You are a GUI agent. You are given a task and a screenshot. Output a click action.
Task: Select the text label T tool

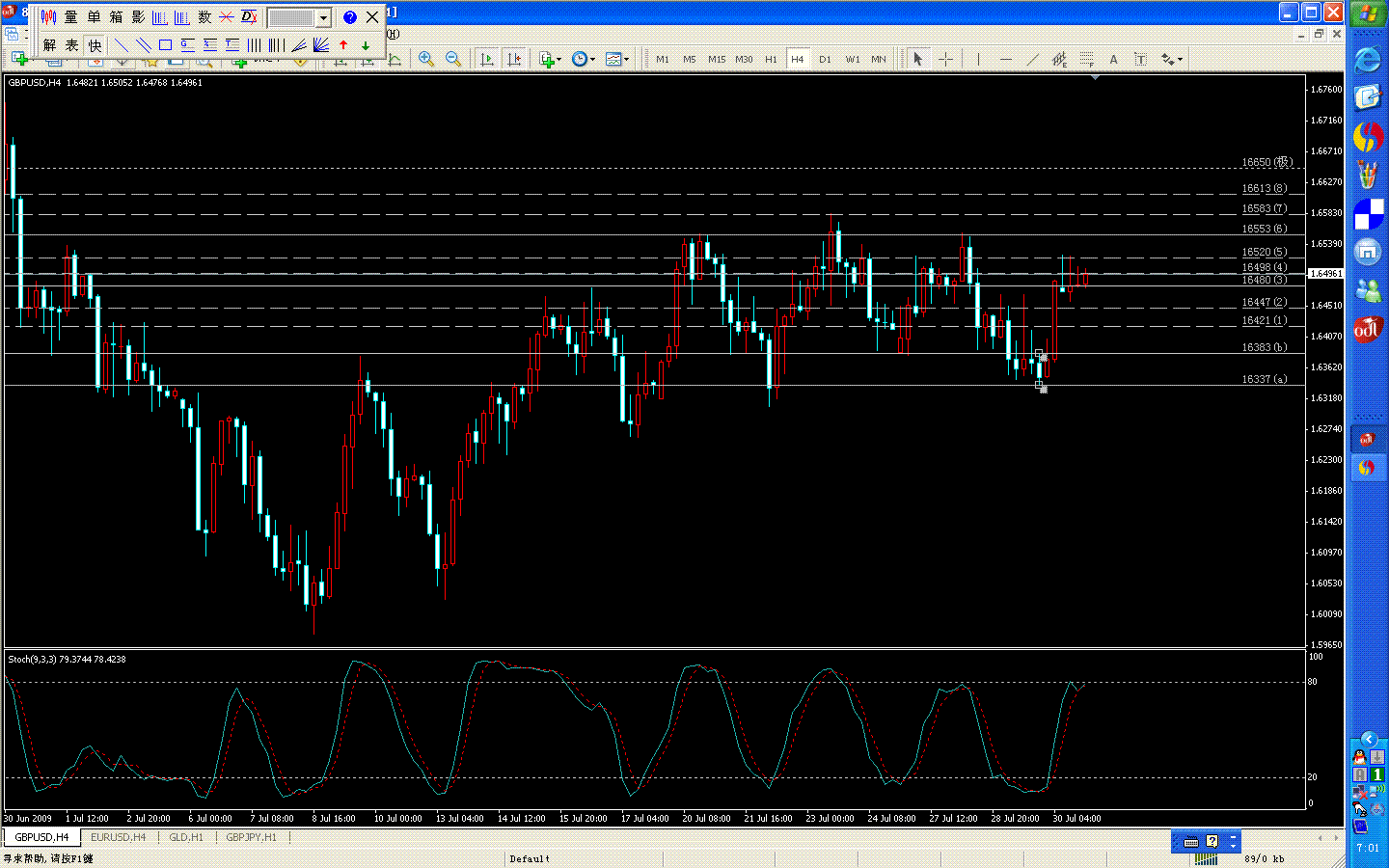pos(1140,59)
